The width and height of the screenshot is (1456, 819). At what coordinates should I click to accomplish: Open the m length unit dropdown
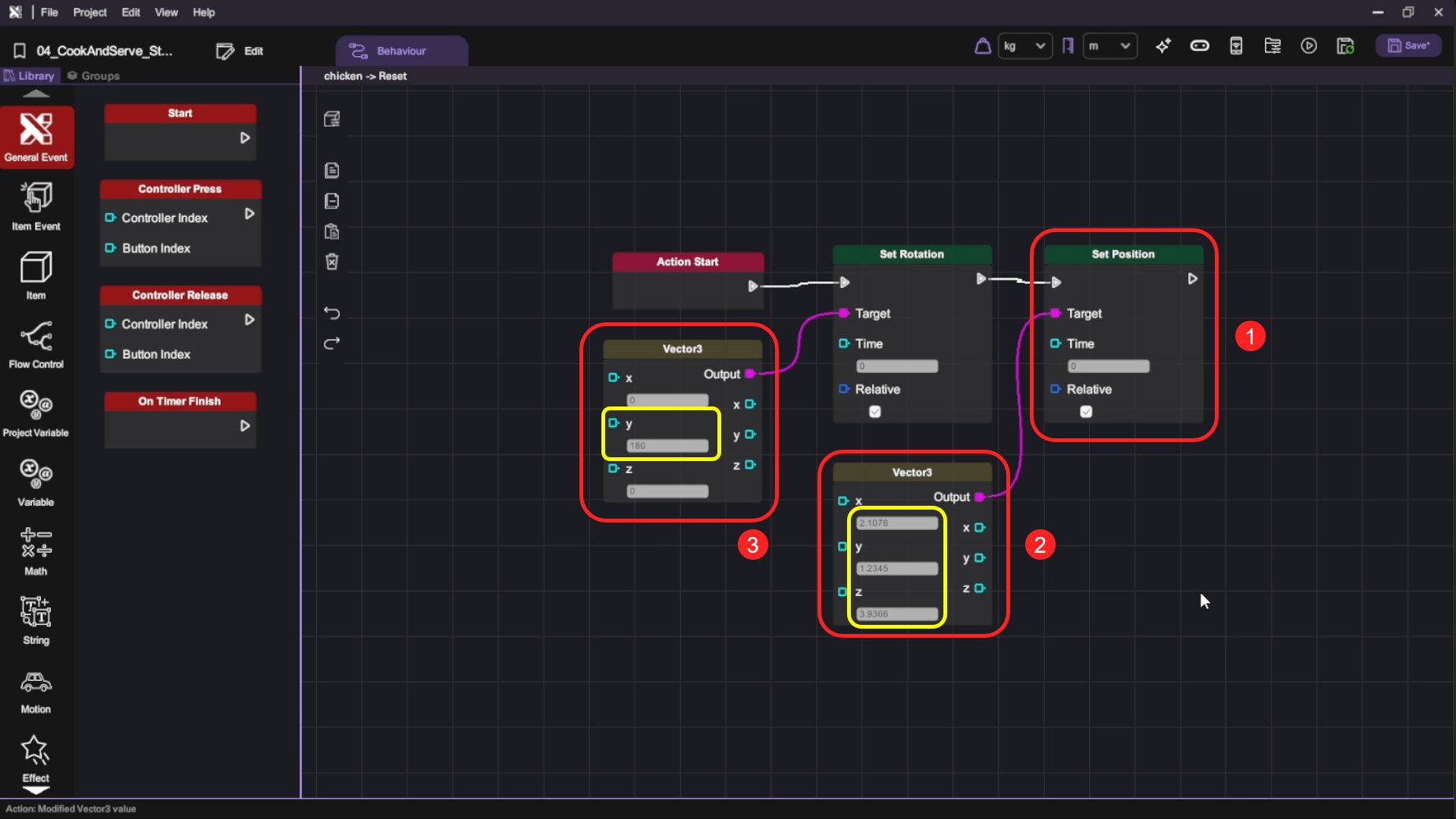(1109, 46)
